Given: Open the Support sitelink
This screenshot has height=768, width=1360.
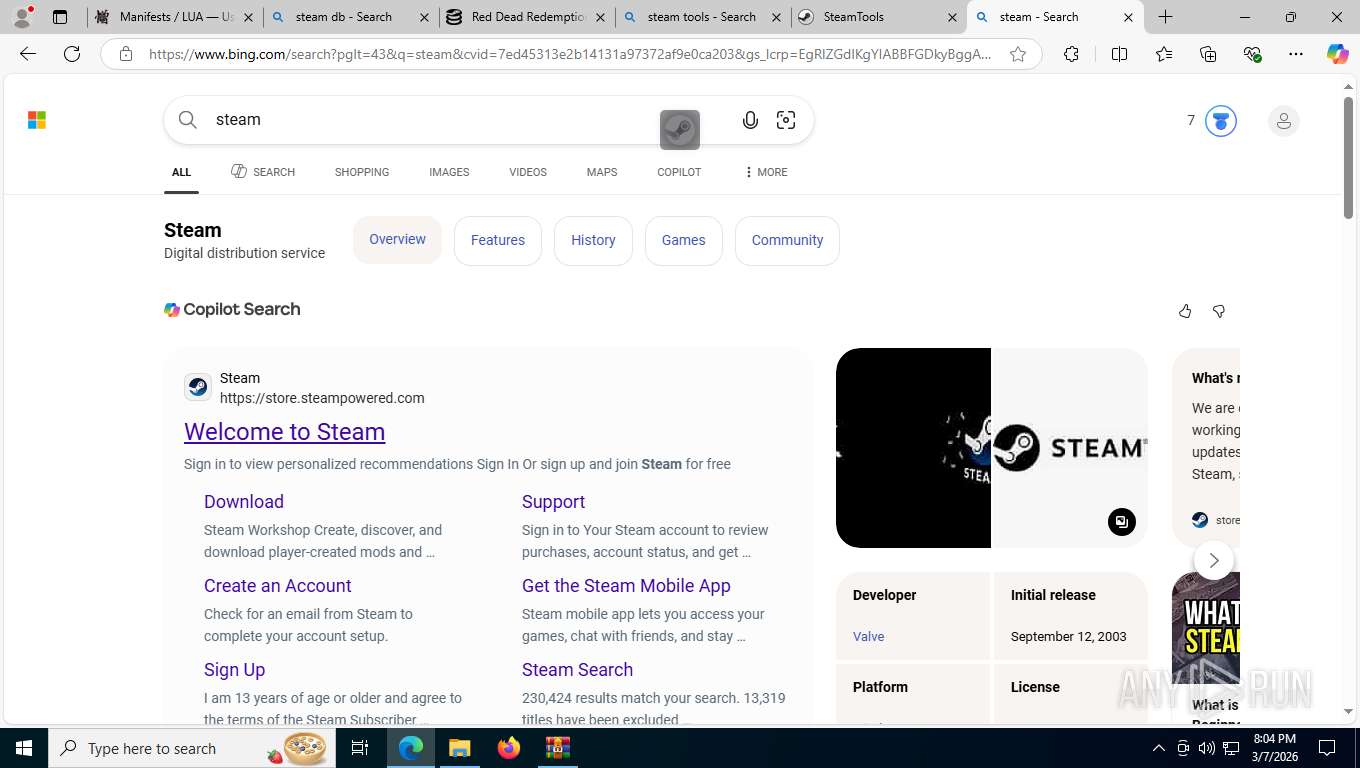Looking at the screenshot, I should coord(553,502).
